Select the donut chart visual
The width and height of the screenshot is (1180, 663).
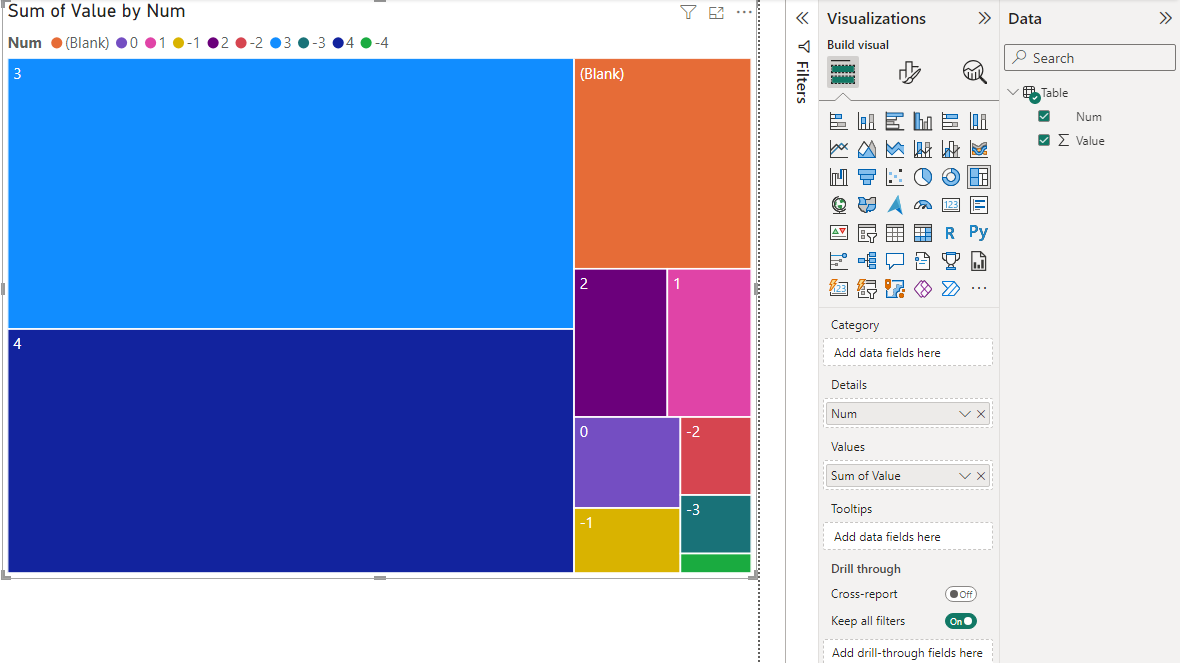950,177
